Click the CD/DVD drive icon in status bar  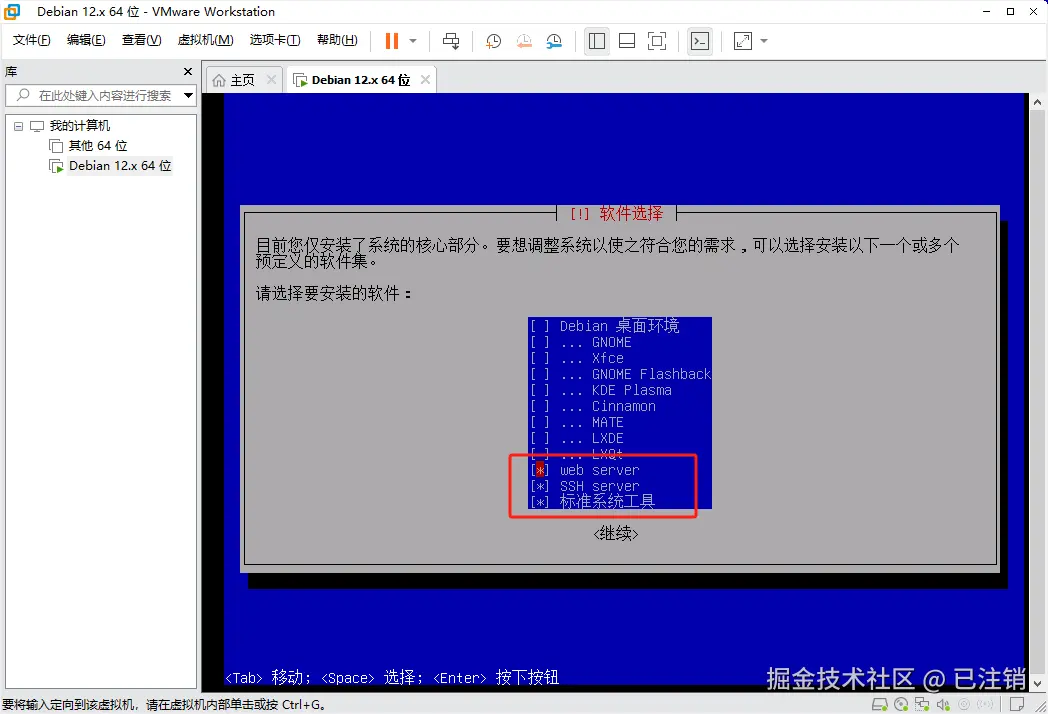(900, 703)
